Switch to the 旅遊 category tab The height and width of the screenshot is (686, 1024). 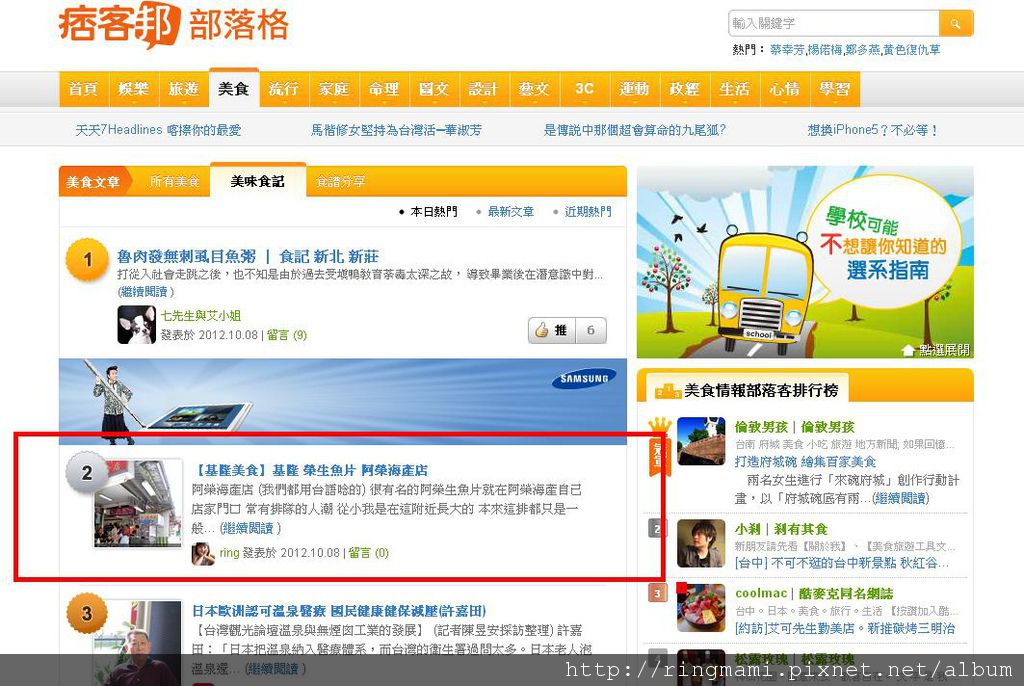[184, 89]
